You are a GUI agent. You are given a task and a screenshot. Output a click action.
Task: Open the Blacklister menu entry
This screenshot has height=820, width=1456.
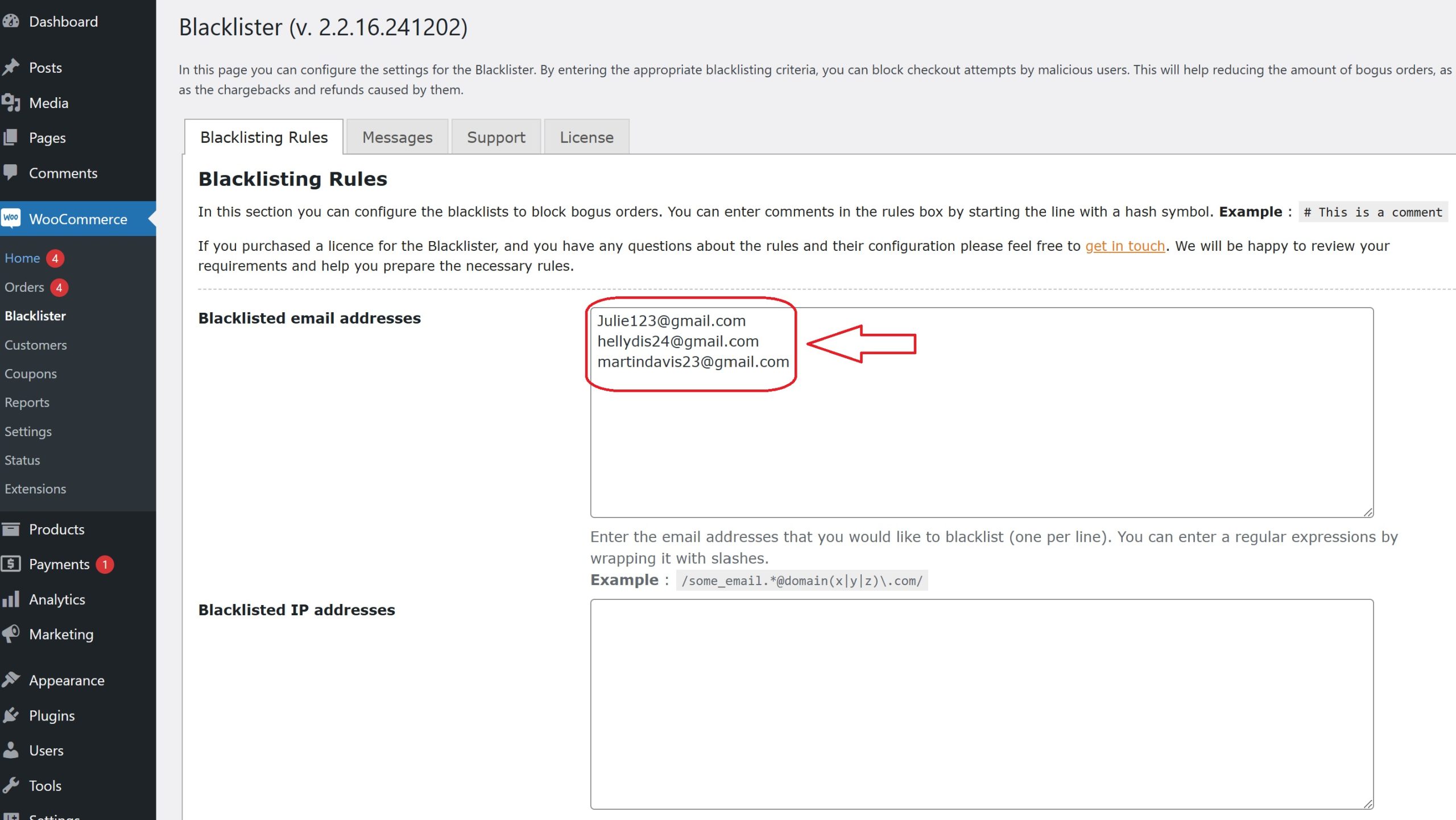coord(35,316)
